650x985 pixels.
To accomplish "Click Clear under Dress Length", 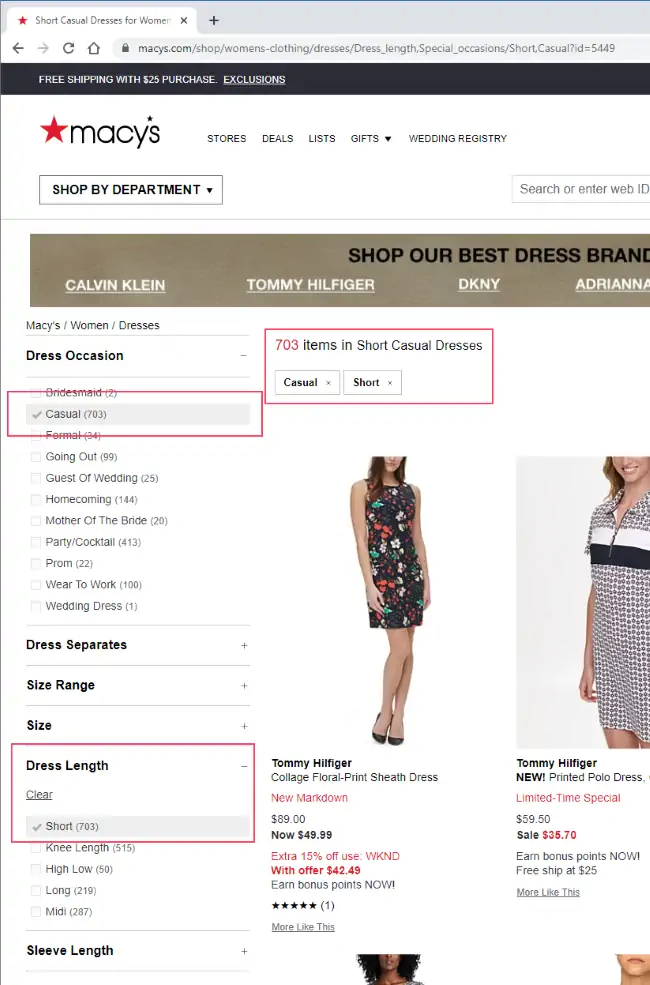I will [39, 795].
